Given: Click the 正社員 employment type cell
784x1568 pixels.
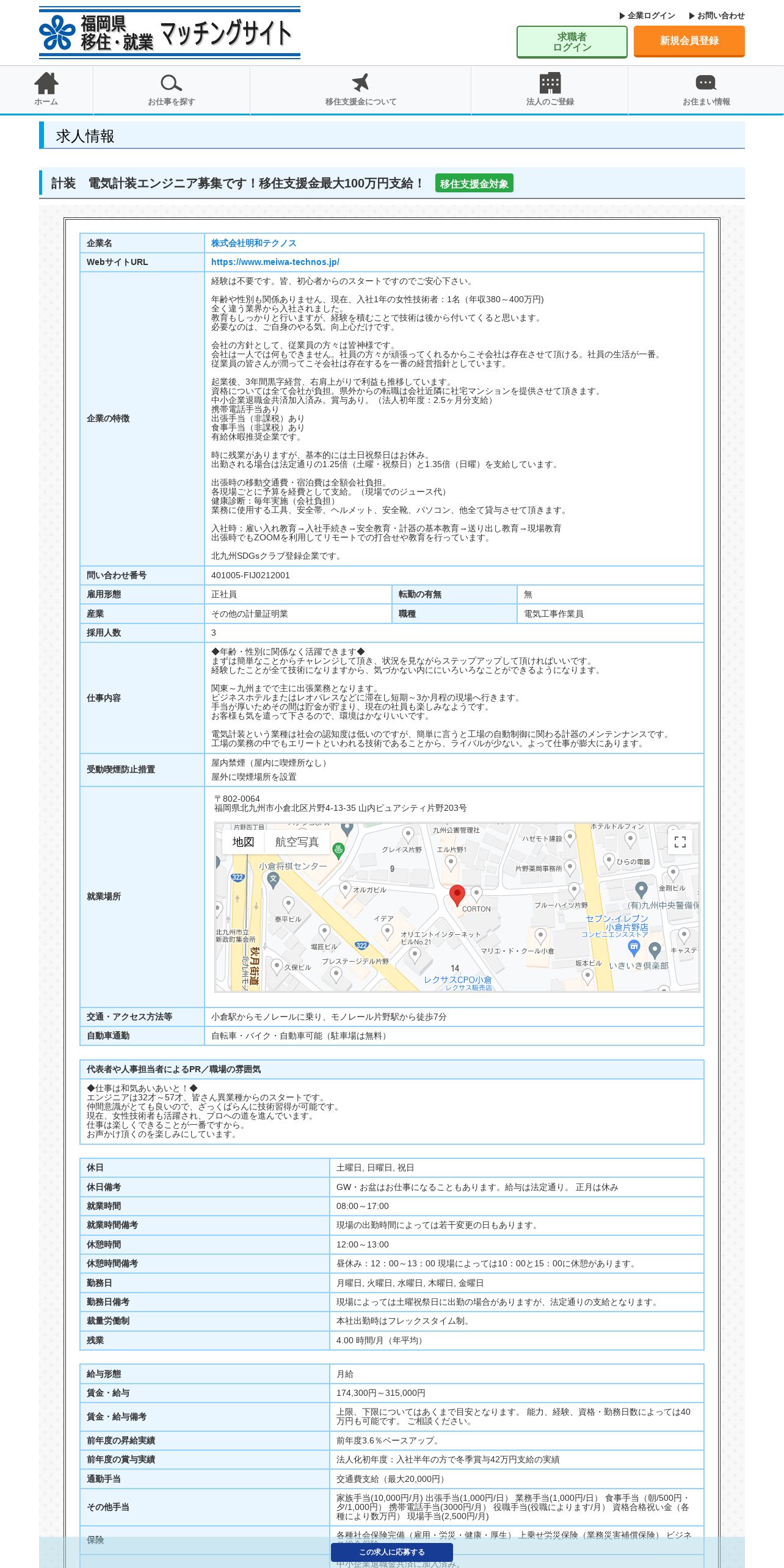Looking at the screenshot, I should (297, 594).
